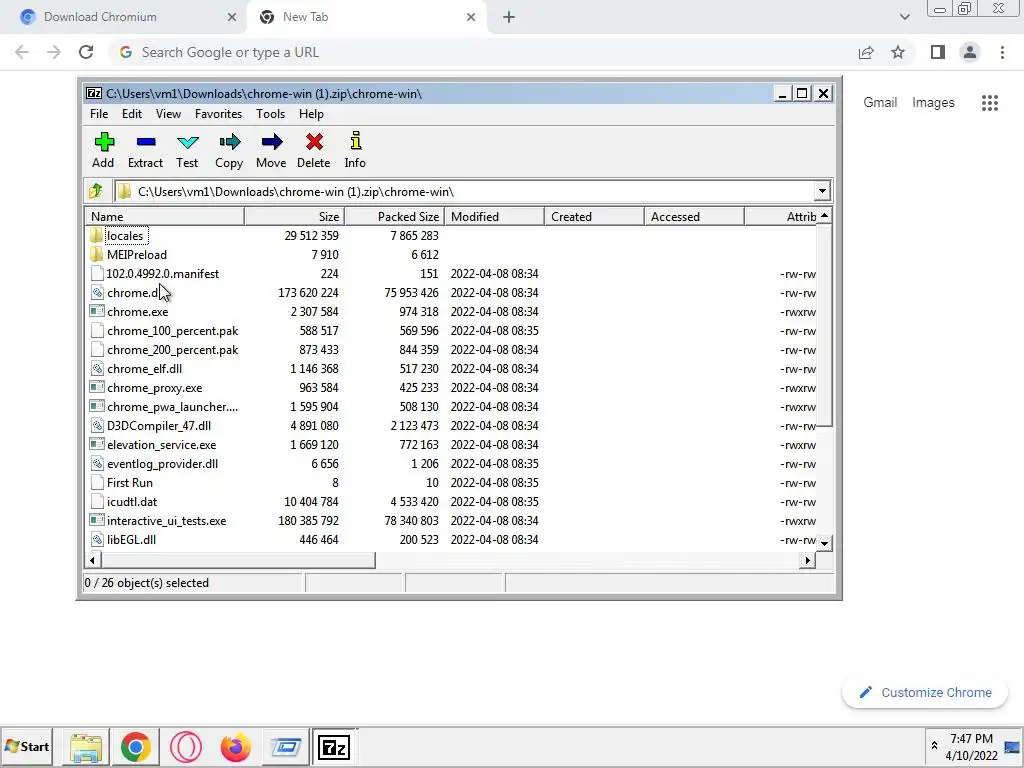Sort by the Packed Size column header
1024x768 pixels.
(x=394, y=217)
